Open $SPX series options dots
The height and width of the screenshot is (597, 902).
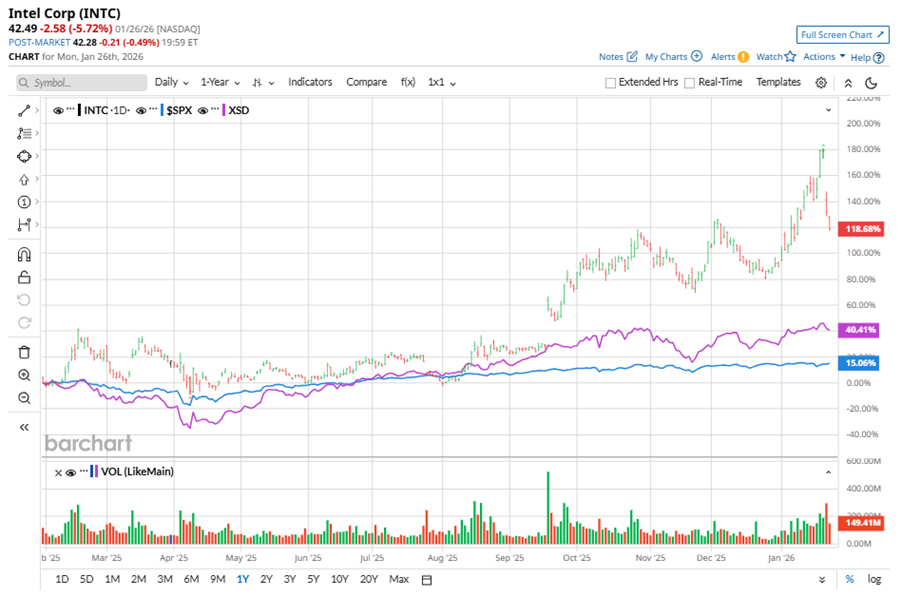[153, 109]
